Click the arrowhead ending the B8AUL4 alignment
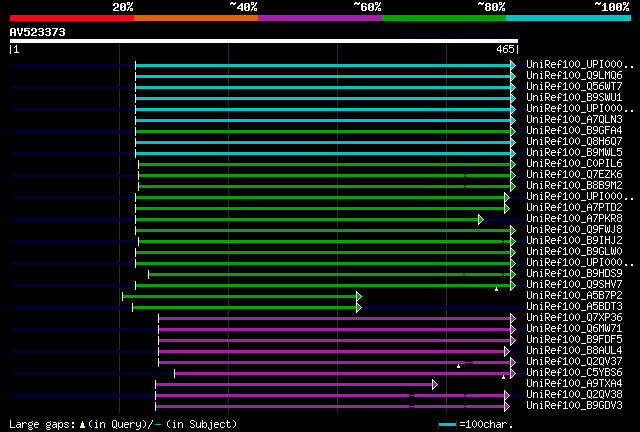 tap(507, 352)
